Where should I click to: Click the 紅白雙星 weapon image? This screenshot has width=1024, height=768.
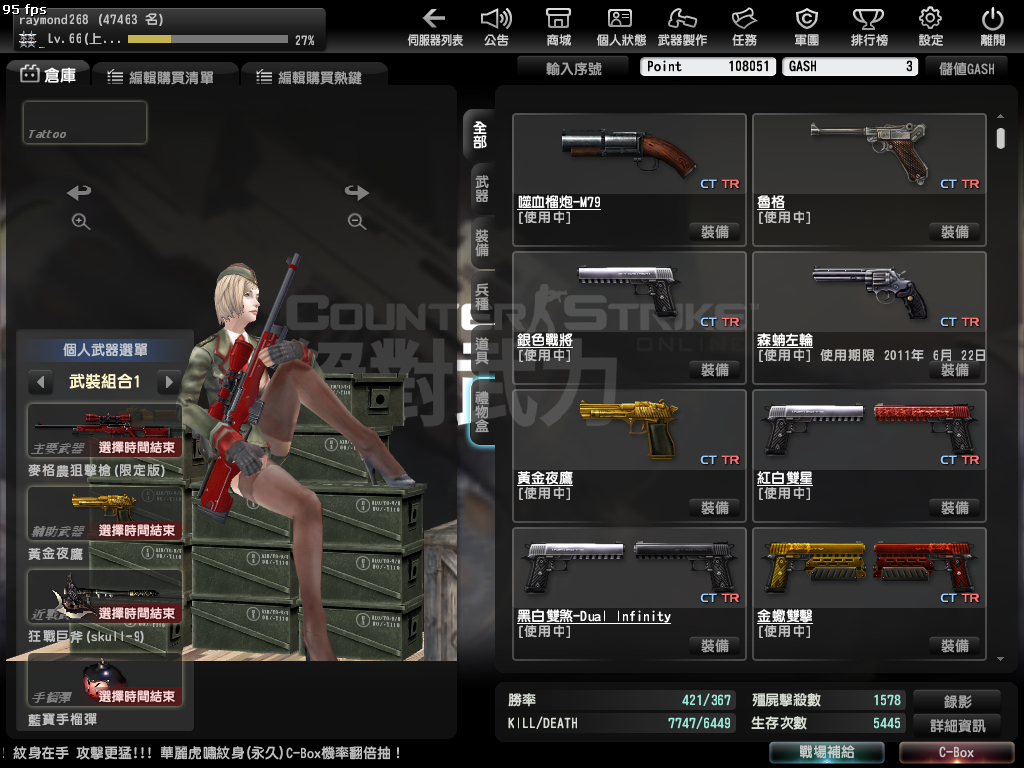pos(869,430)
